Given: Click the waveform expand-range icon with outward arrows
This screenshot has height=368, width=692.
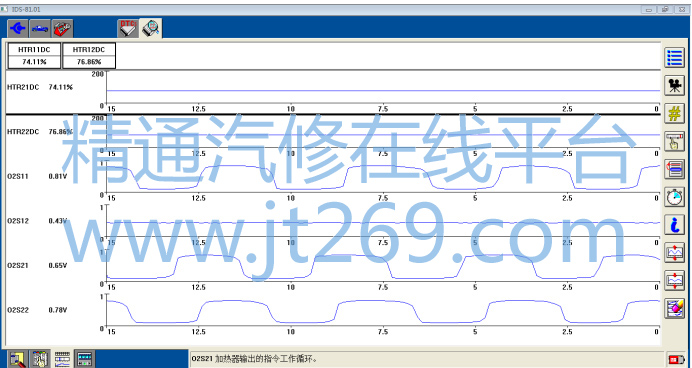Looking at the screenshot, I should point(674,252).
